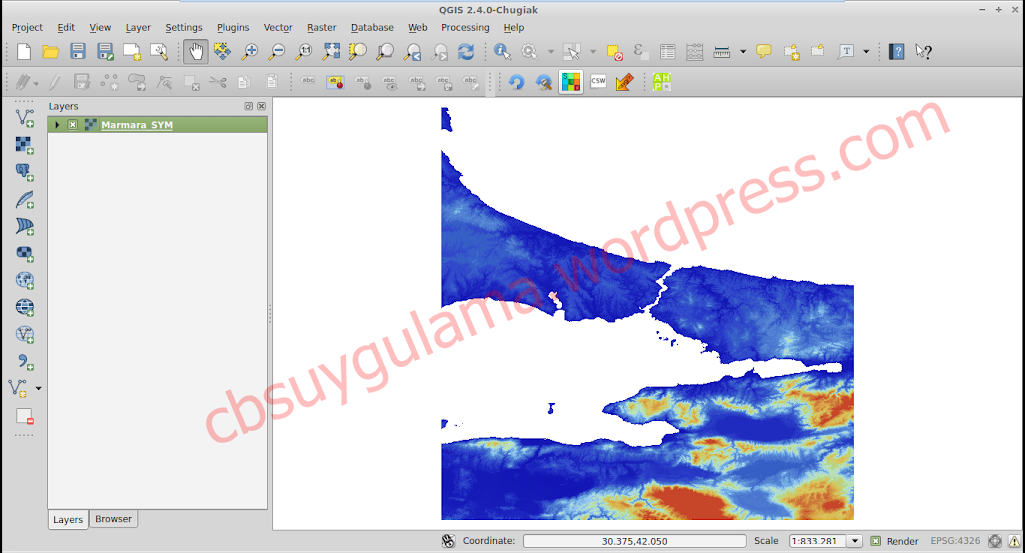1025x553 pixels.
Task: Click the Add WFS Layer icon
Action: pyautogui.click(x=25, y=334)
